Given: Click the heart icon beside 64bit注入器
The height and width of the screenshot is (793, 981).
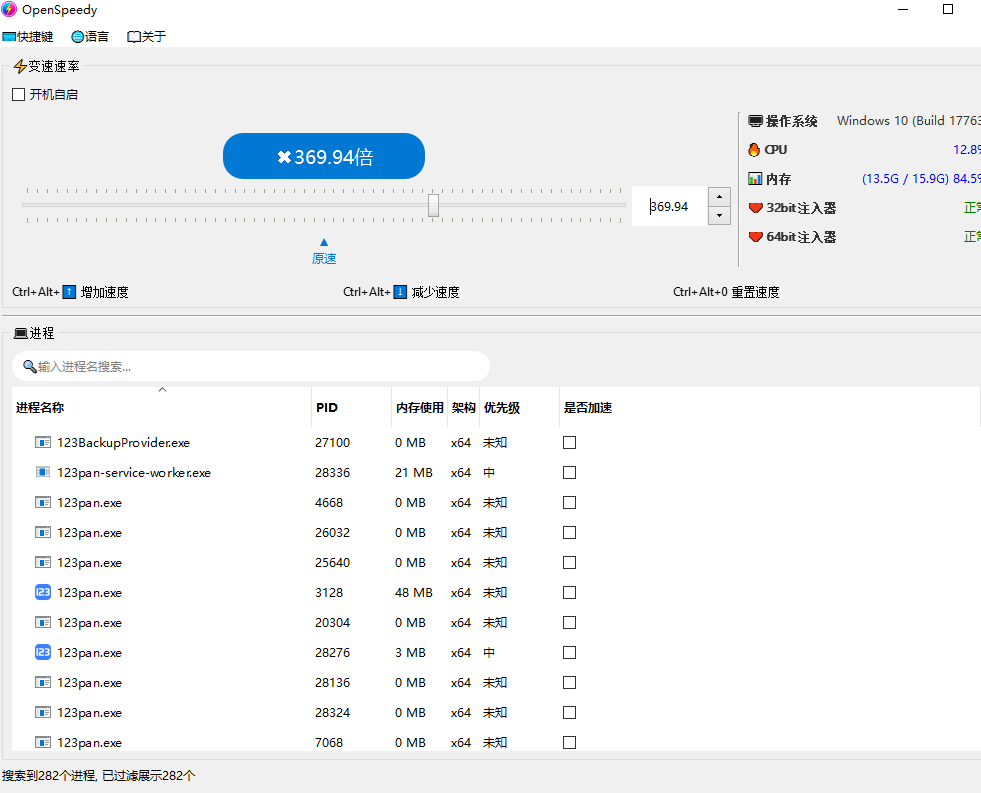Looking at the screenshot, I should (755, 237).
